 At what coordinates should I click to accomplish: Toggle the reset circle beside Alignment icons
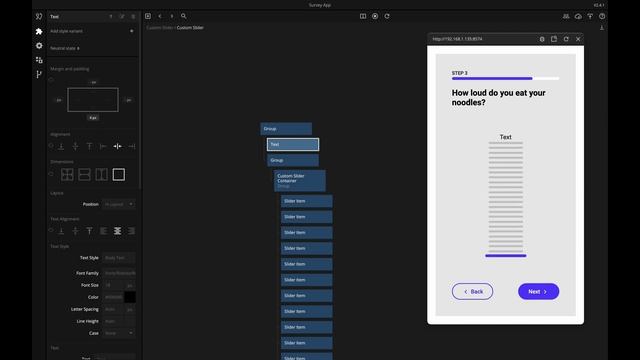[x=51, y=146]
